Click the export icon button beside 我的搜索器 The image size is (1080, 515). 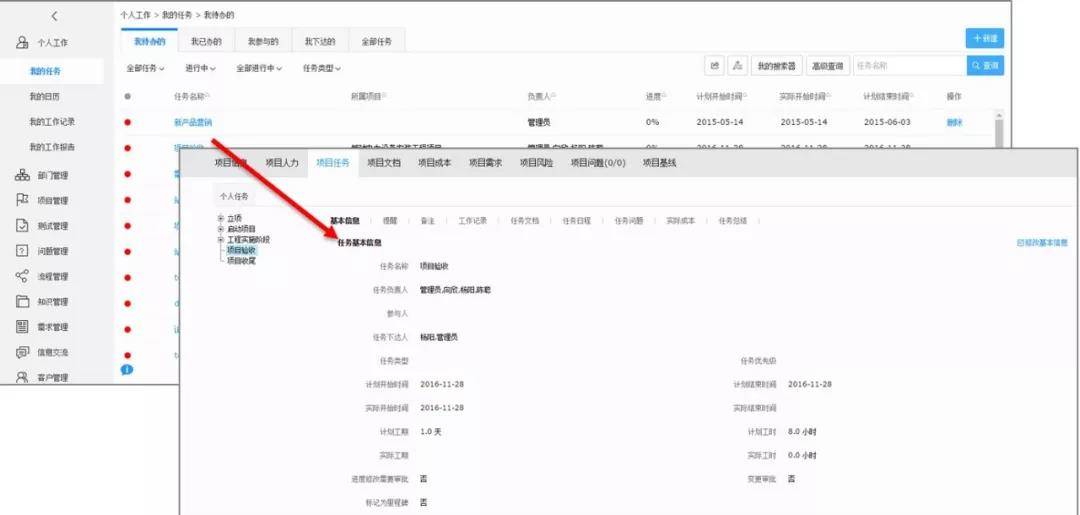715,66
